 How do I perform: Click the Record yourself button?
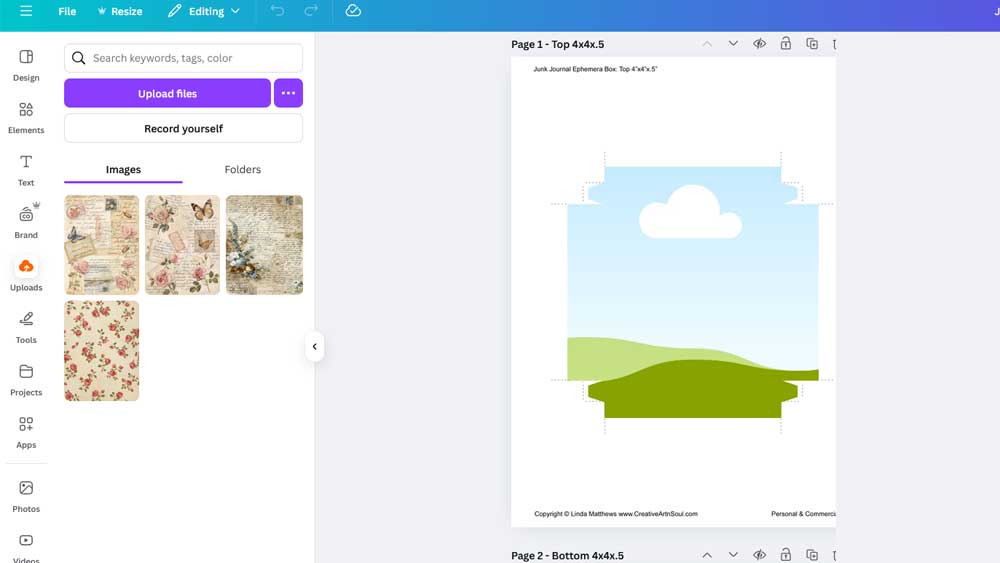click(183, 128)
